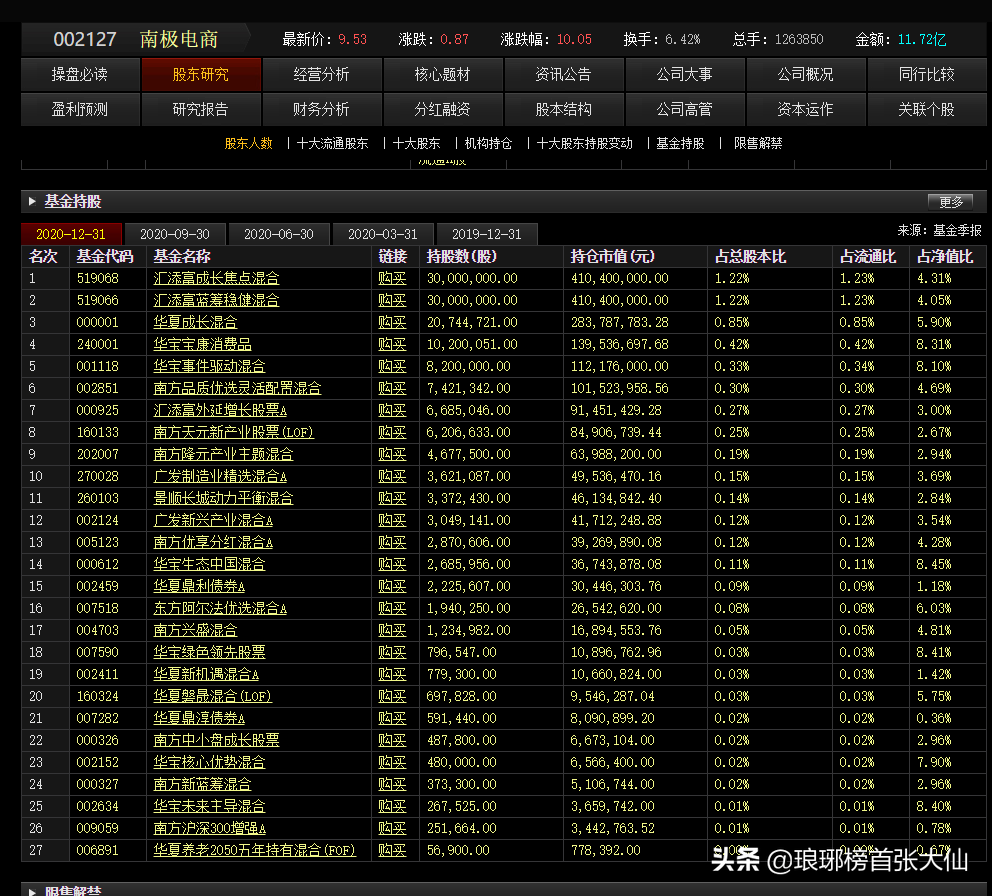Open fund link 汇添富蓝筹稳健混合
Image resolution: width=992 pixels, height=896 pixels.
coord(216,301)
